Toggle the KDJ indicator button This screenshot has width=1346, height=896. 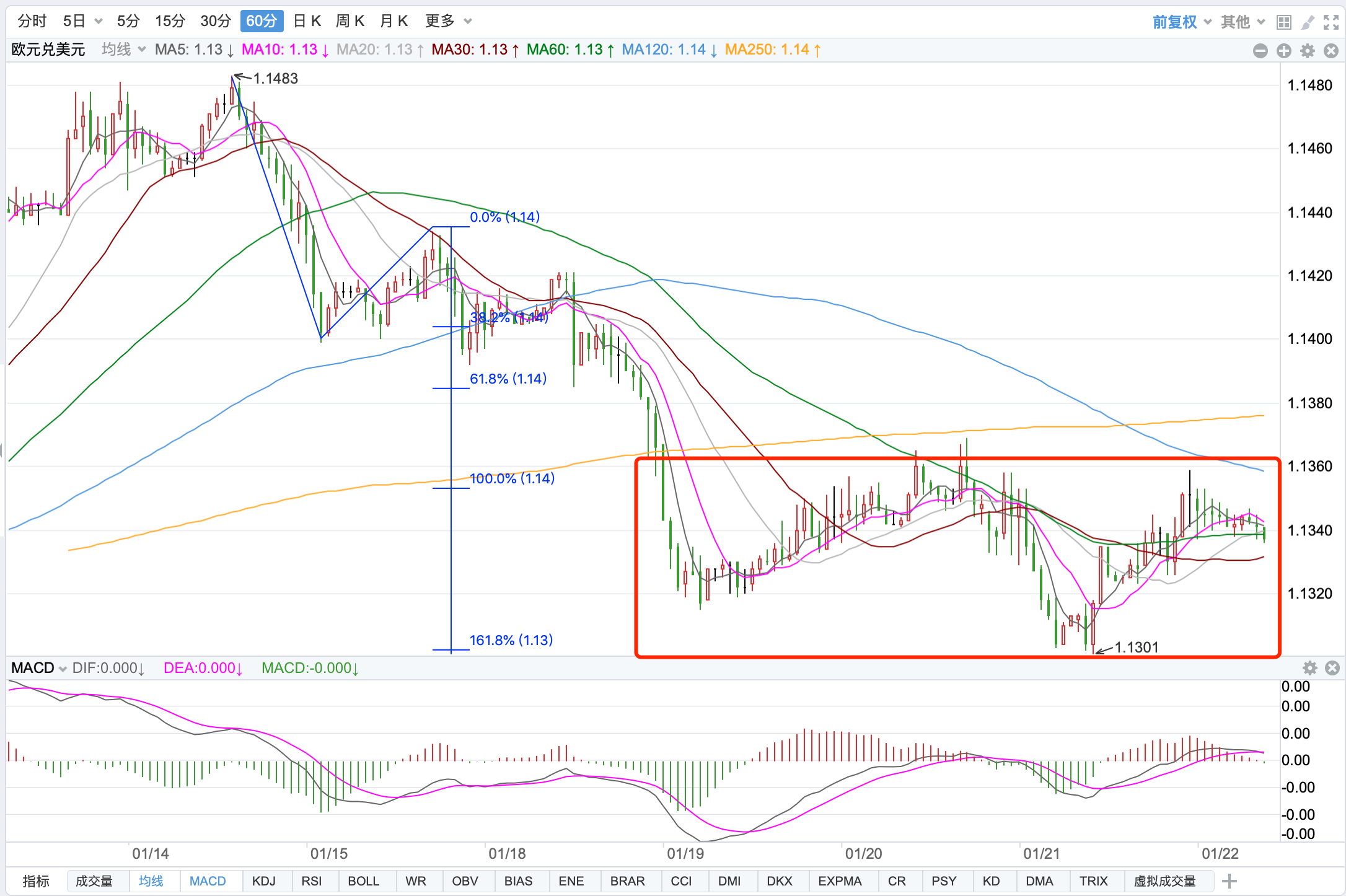[264, 881]
